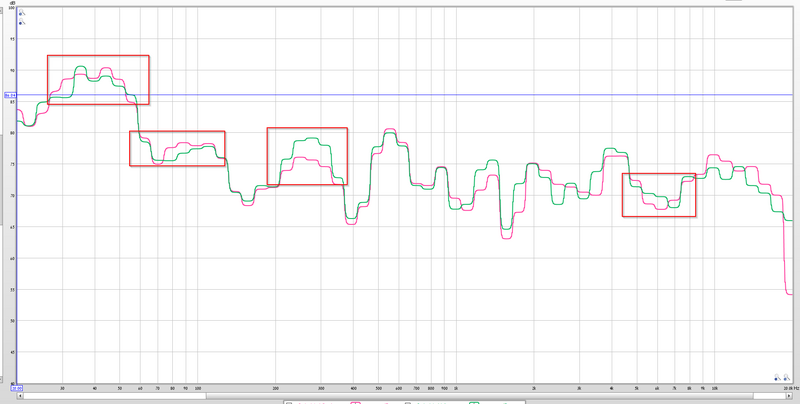Click the right horizontal zoom icon near 20k
The width and height of the screenshot is (800, 404).
(787, 377)
